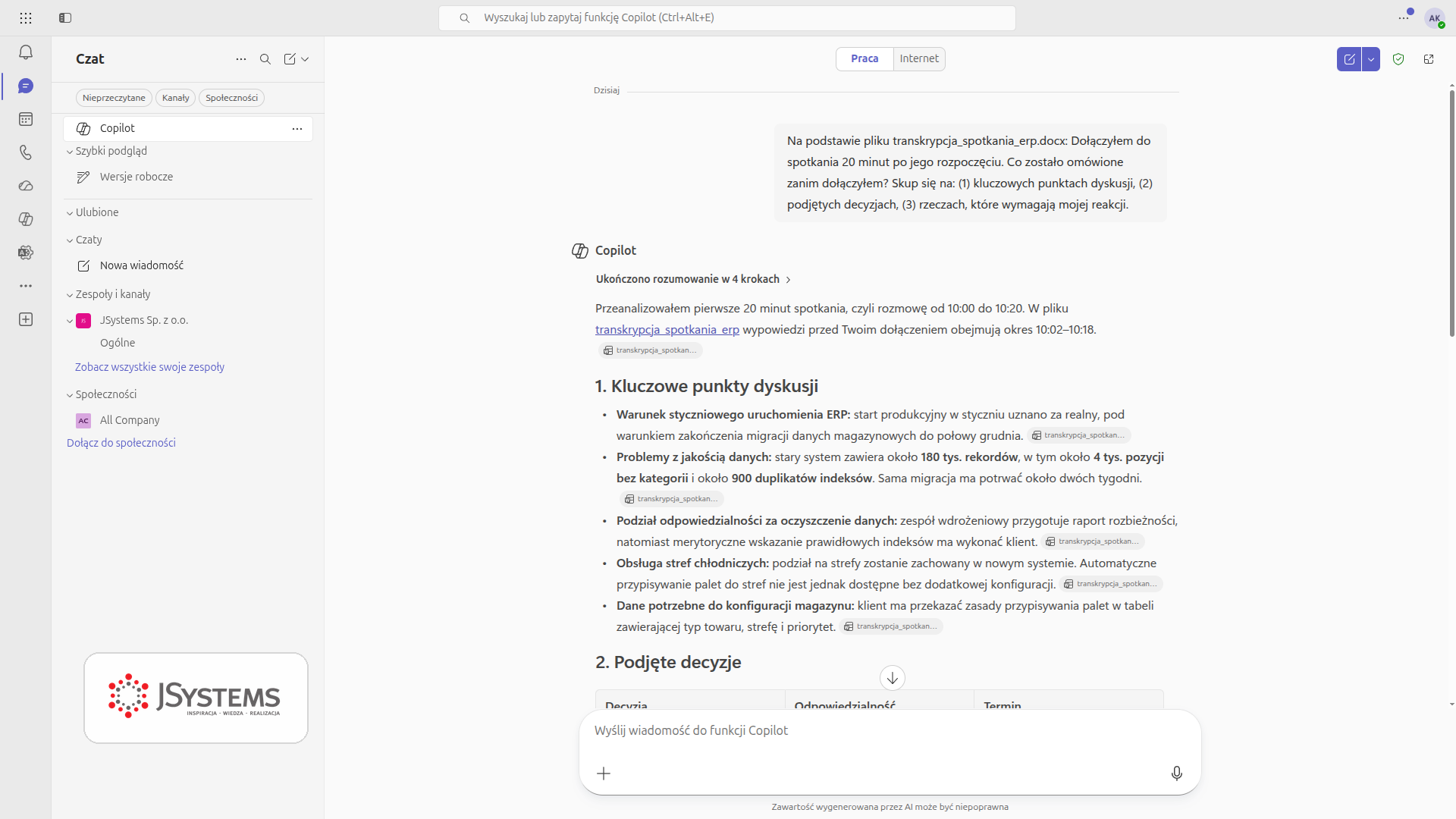This screenshot has width=1456, height=819.
Task: Open Activity notifications bell
Action: [26, 52]
